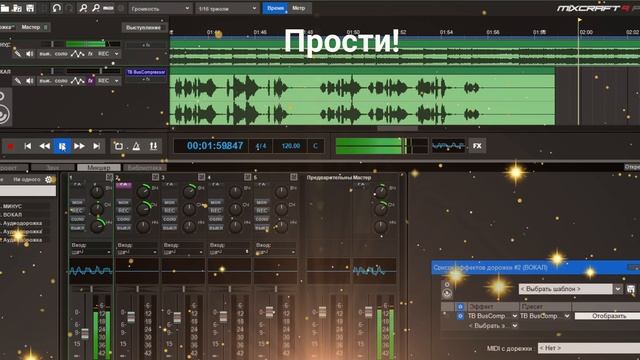This screenshot has width=640, height=360.
Task: Open mixer settings gear icon
Action: click(49, 179)
